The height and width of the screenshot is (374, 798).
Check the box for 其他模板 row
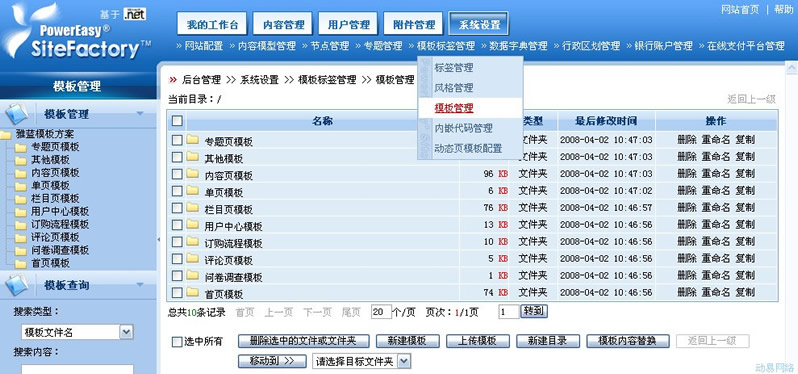pyautogui.click(x=177, y=157)
